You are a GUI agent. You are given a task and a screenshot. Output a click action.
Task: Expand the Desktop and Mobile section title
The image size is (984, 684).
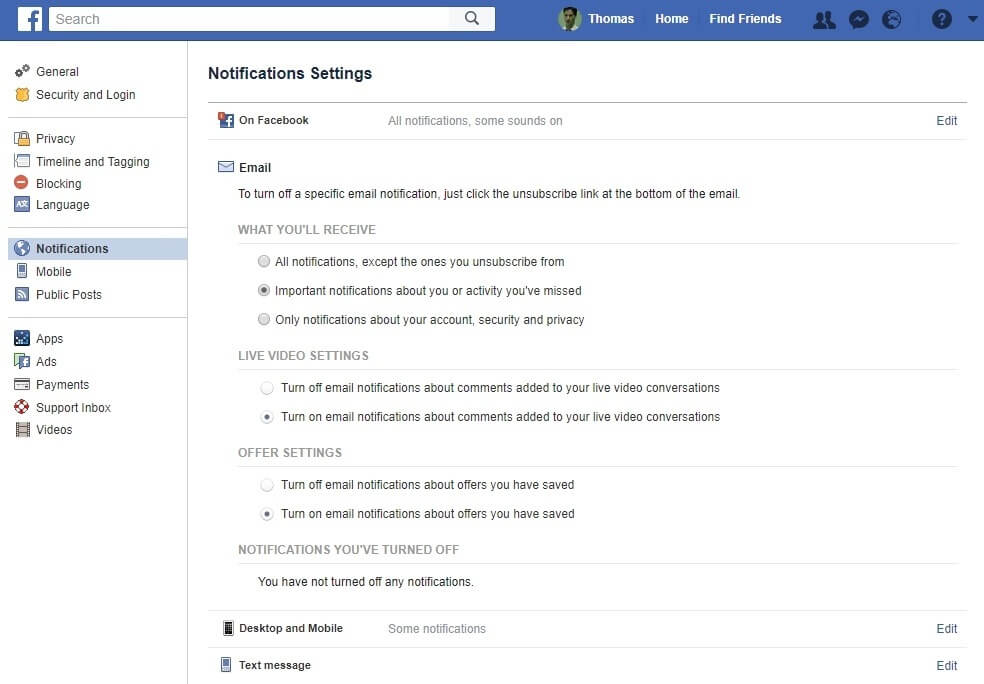click(x=291, y=628)
